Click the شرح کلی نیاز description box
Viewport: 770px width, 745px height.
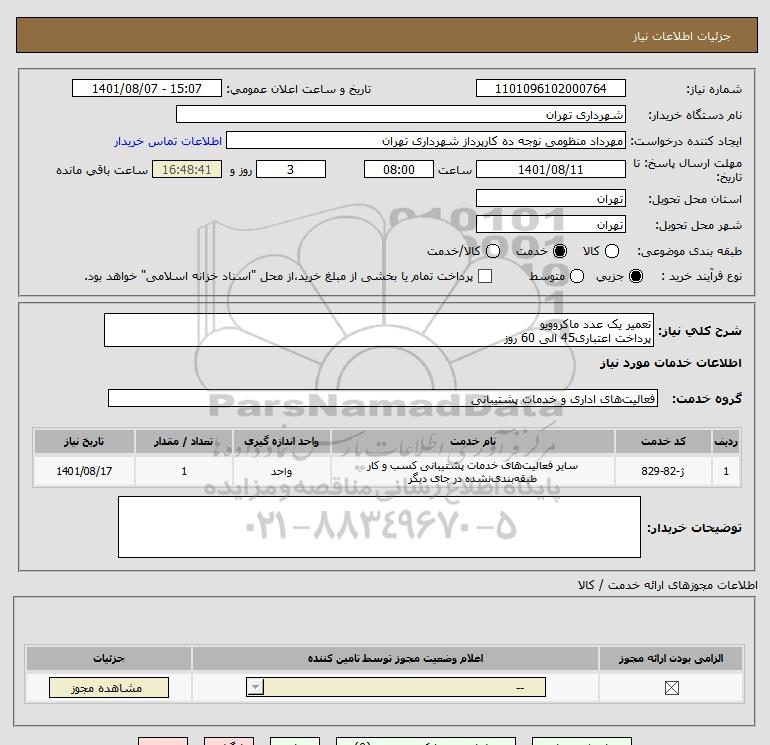(x=379, y=330)
